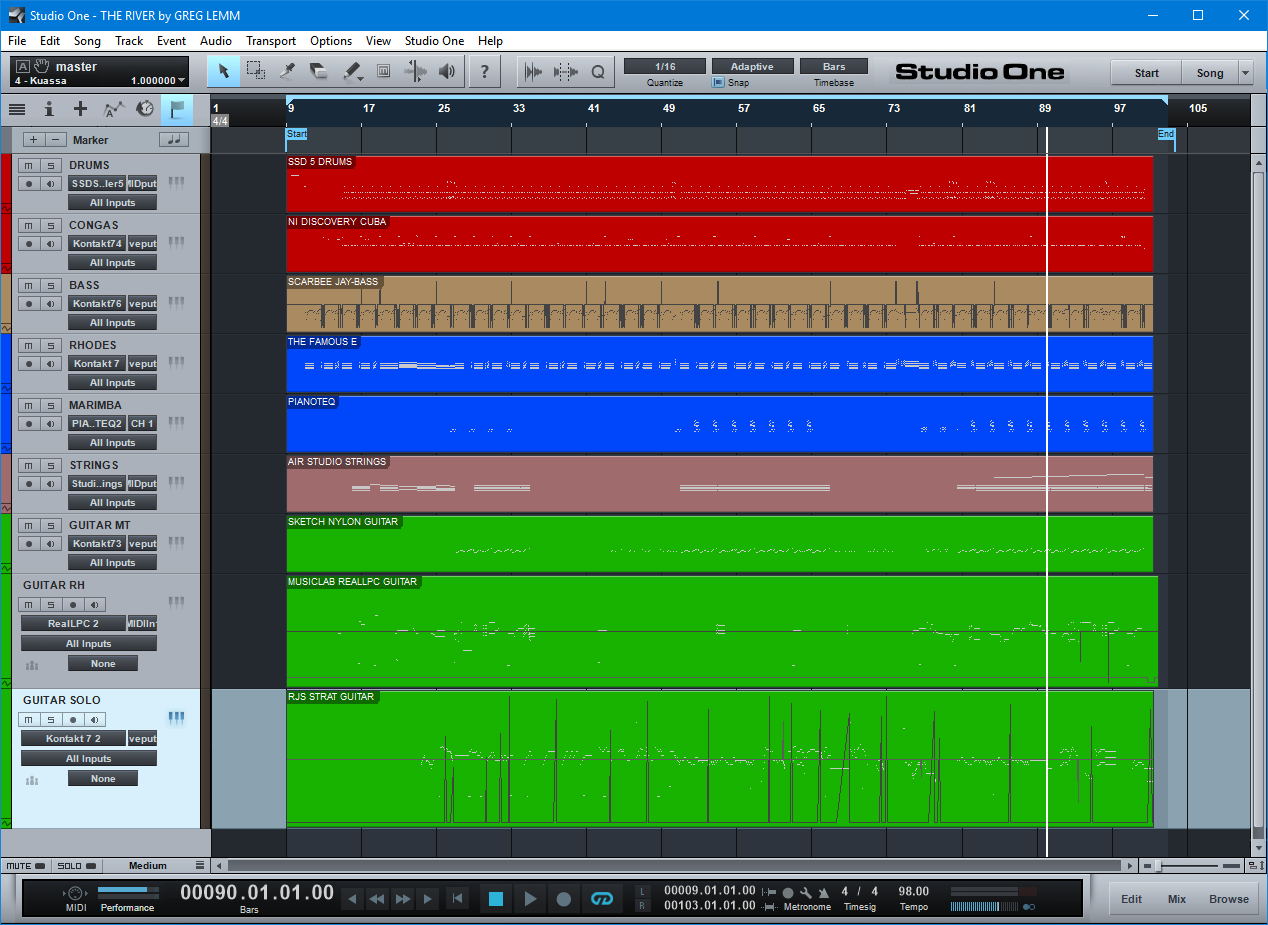Click the Q quantize button
This screenshot has height=925, width=1268.
[598, 71]
